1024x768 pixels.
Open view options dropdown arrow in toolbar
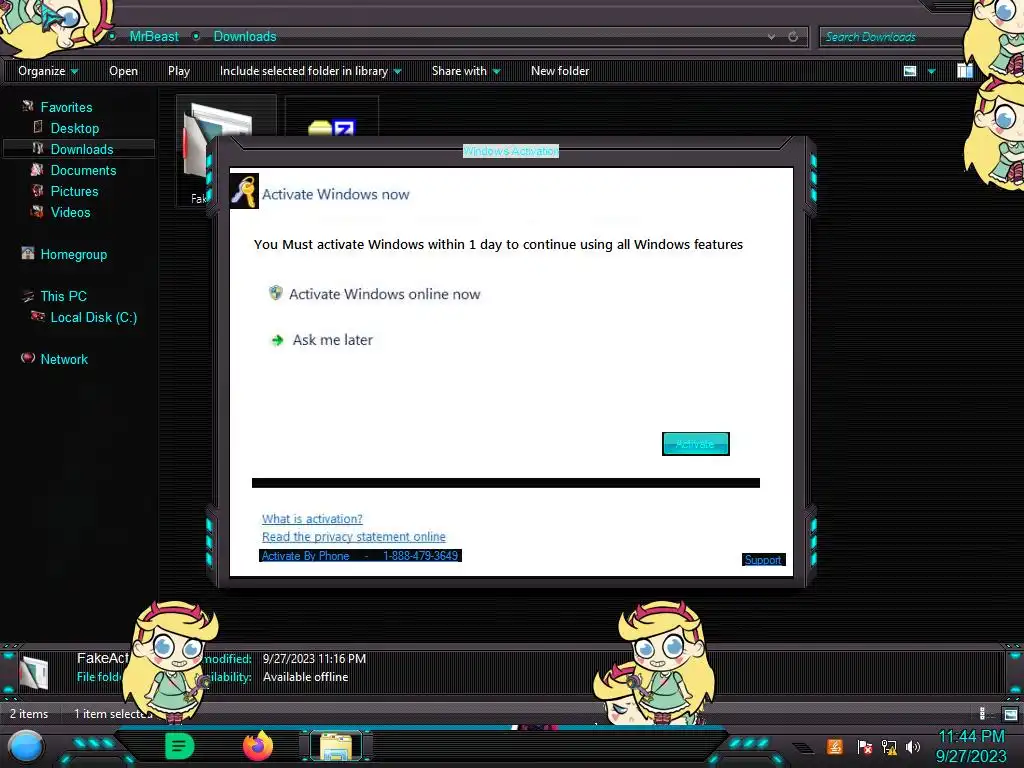pos(932,71)
